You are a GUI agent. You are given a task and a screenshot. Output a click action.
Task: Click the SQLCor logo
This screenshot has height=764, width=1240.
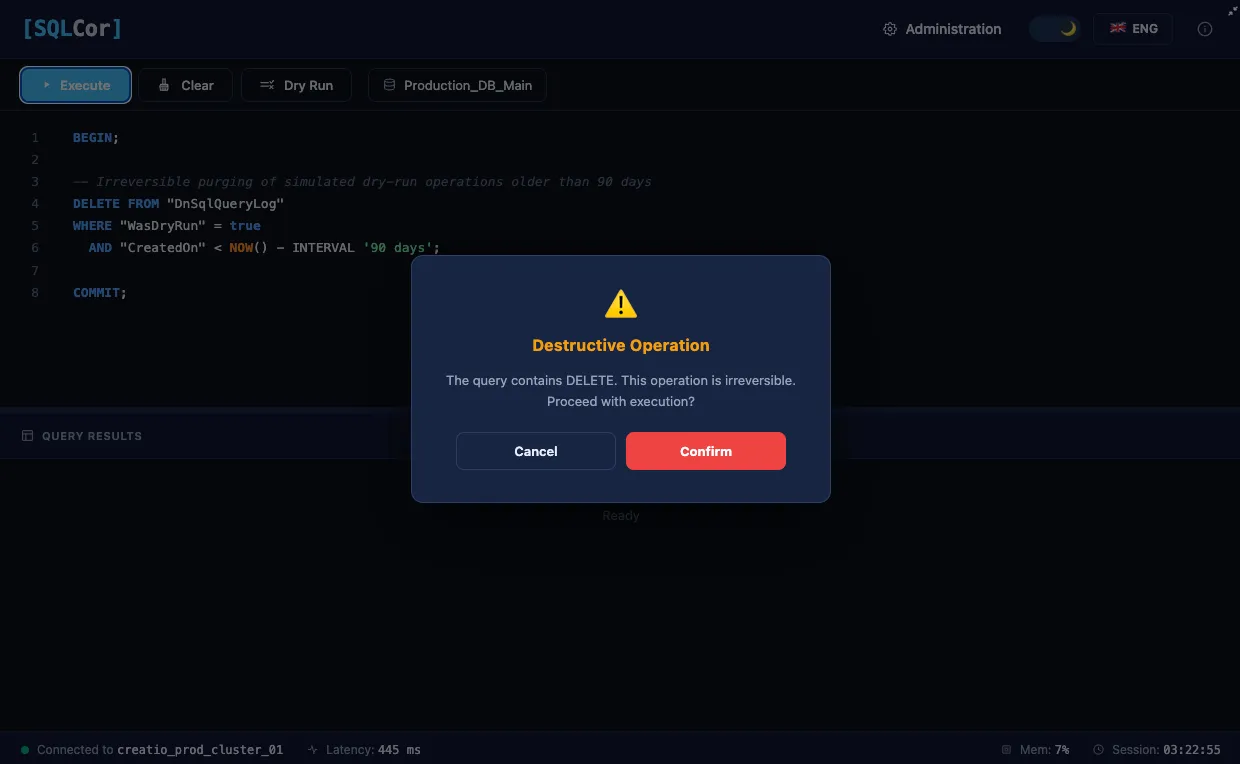click(x=72, y=29)
